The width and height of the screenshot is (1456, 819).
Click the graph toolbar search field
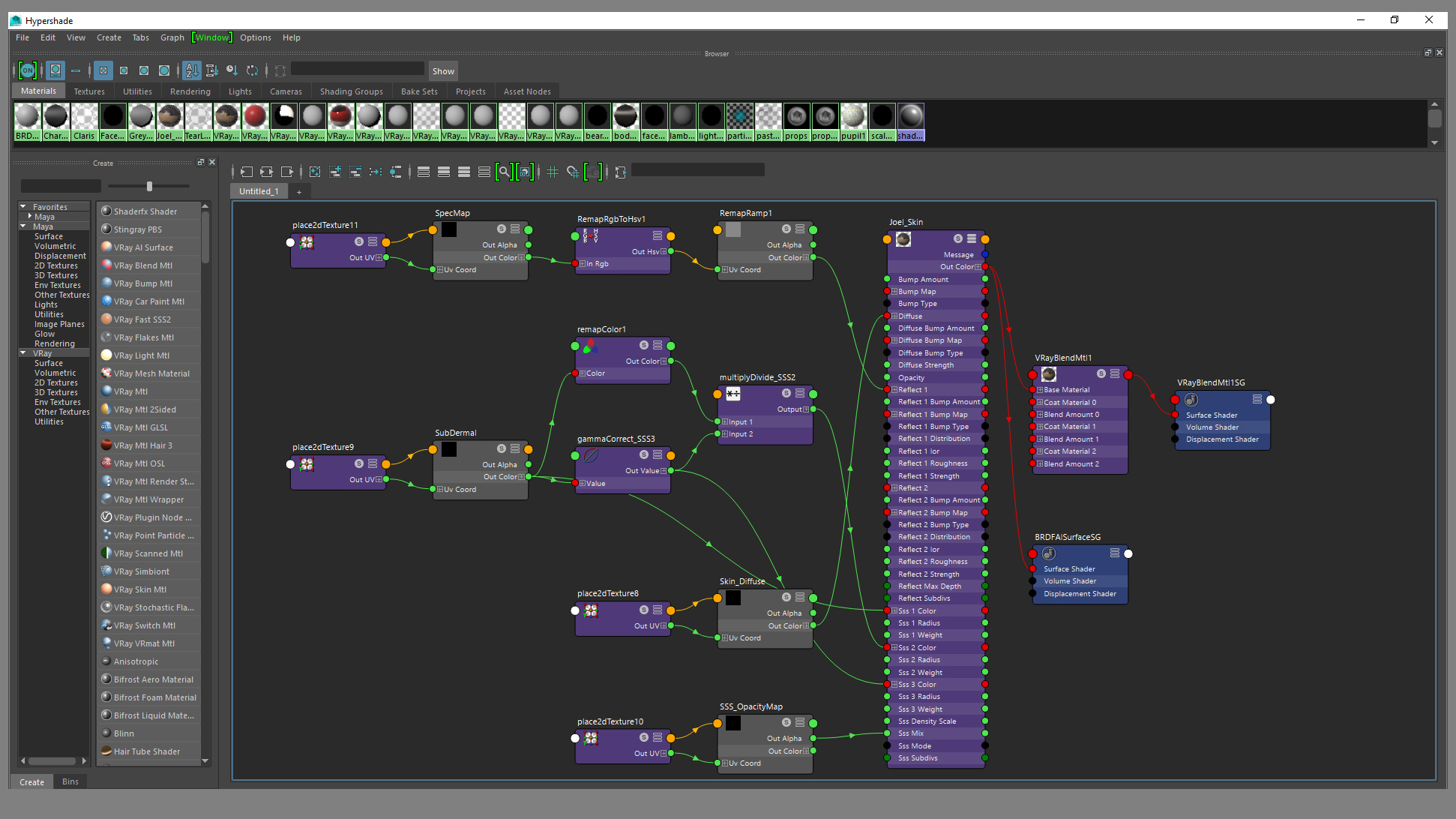pyautogui.click(x=698, y=170)
